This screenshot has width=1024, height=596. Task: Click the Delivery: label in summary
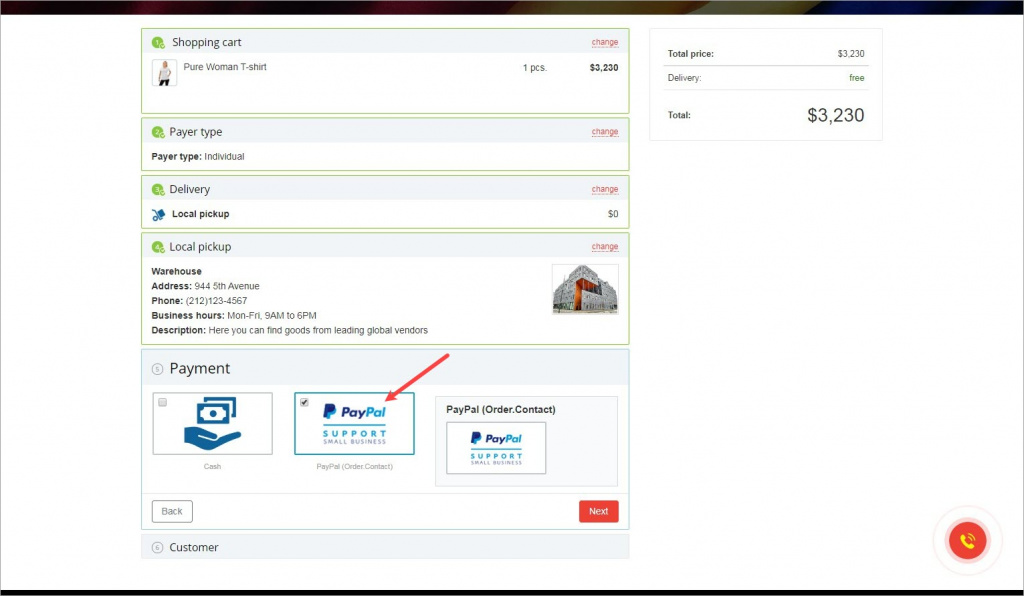pyautogui.click(x=684, y=78)
